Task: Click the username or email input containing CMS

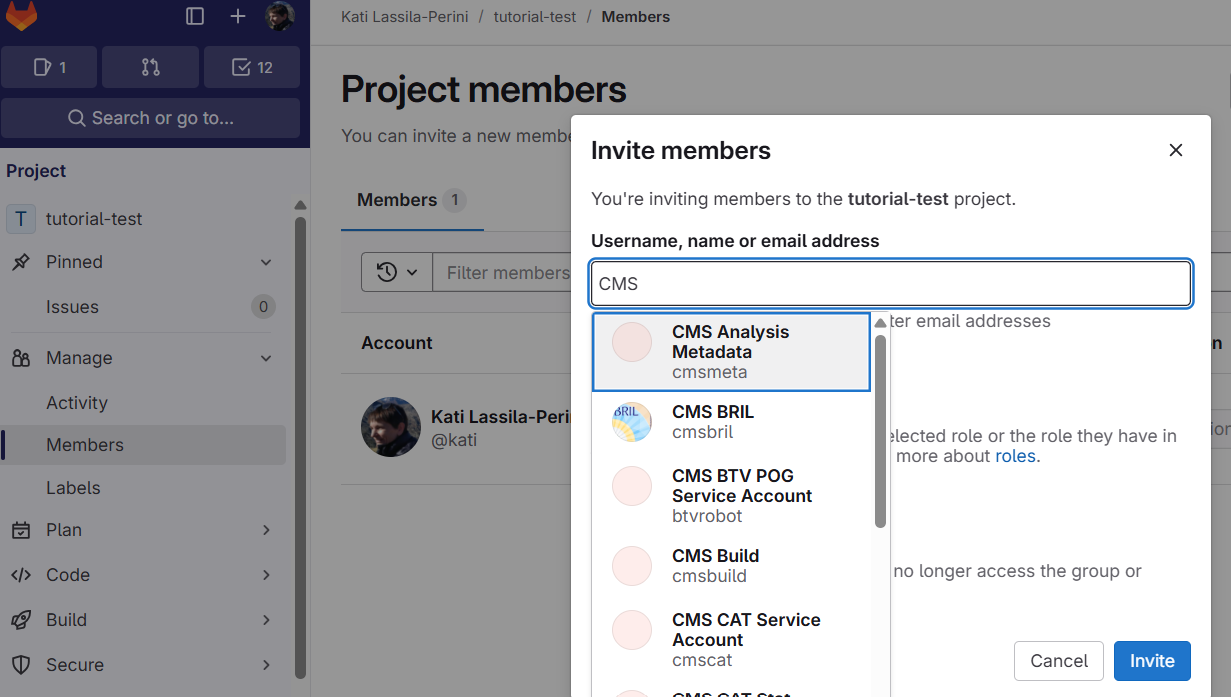Action: [891, 284]
